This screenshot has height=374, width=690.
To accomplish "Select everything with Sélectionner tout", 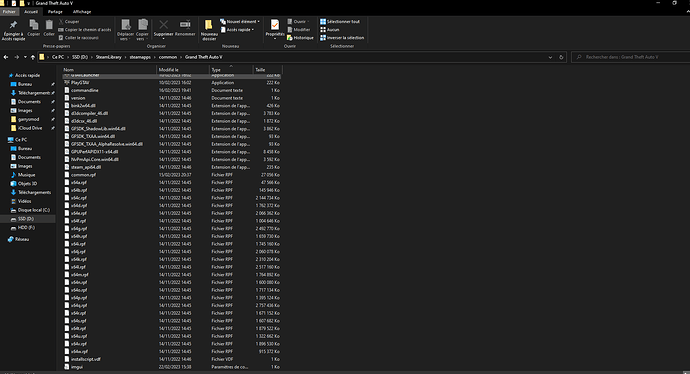I will (x=340, y=22).
